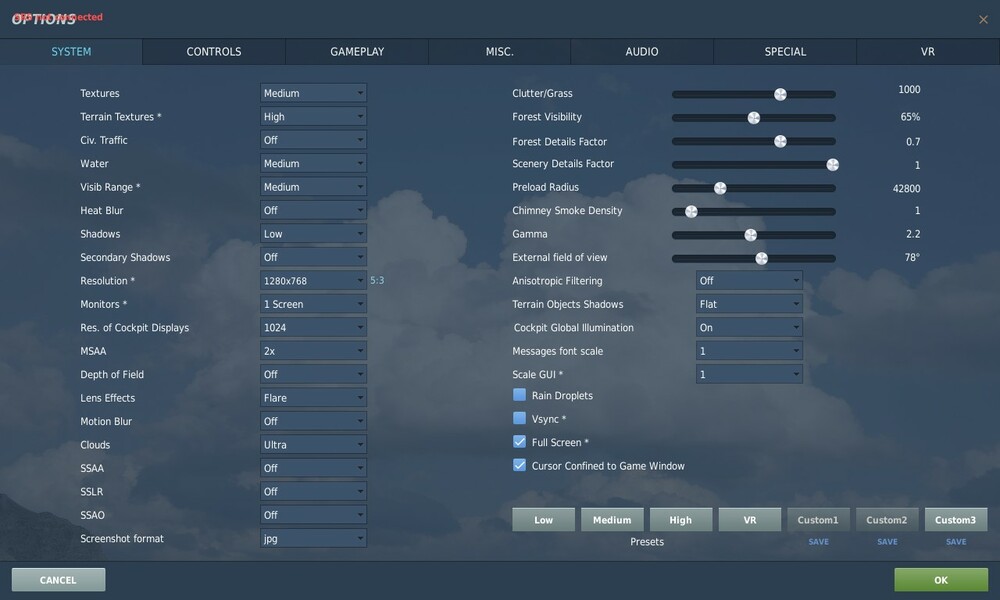Open the SSAA dropdown

[x=313, y=468]
